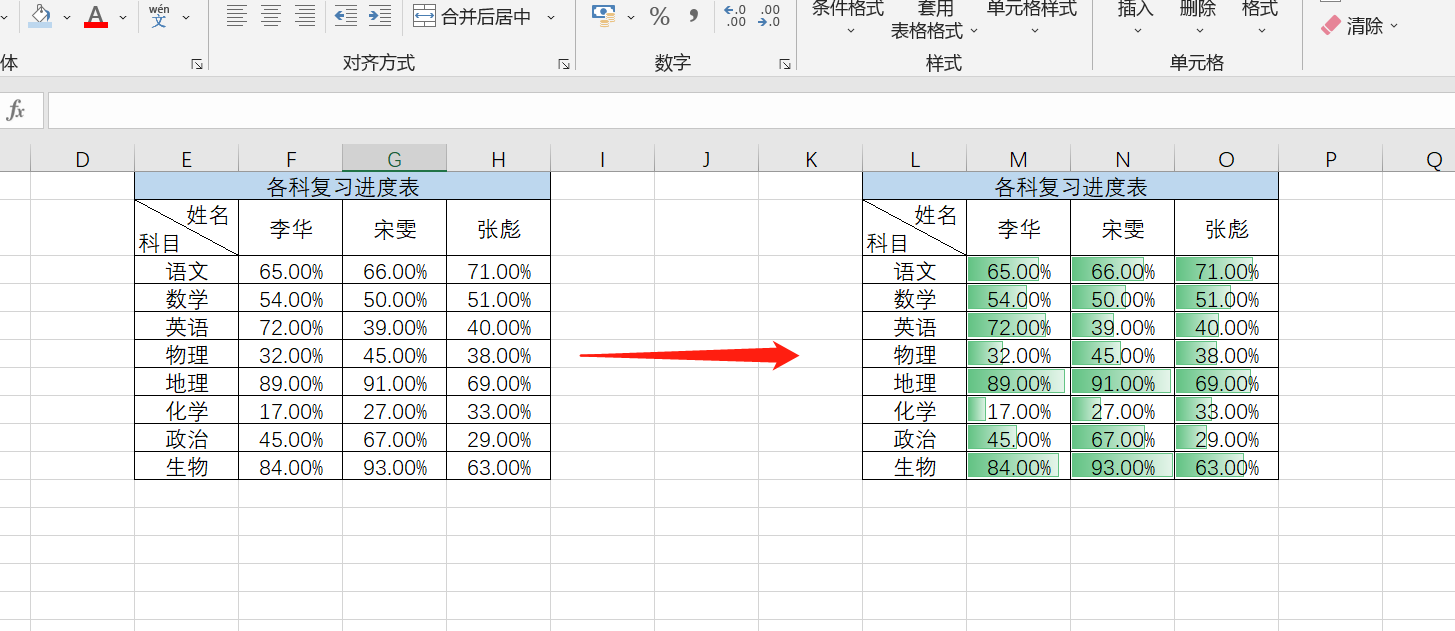Image resolution: width=1455 pixels, height=631 pixels.
Task: Apply red font color (A icon)
Action: coord(96,15)
